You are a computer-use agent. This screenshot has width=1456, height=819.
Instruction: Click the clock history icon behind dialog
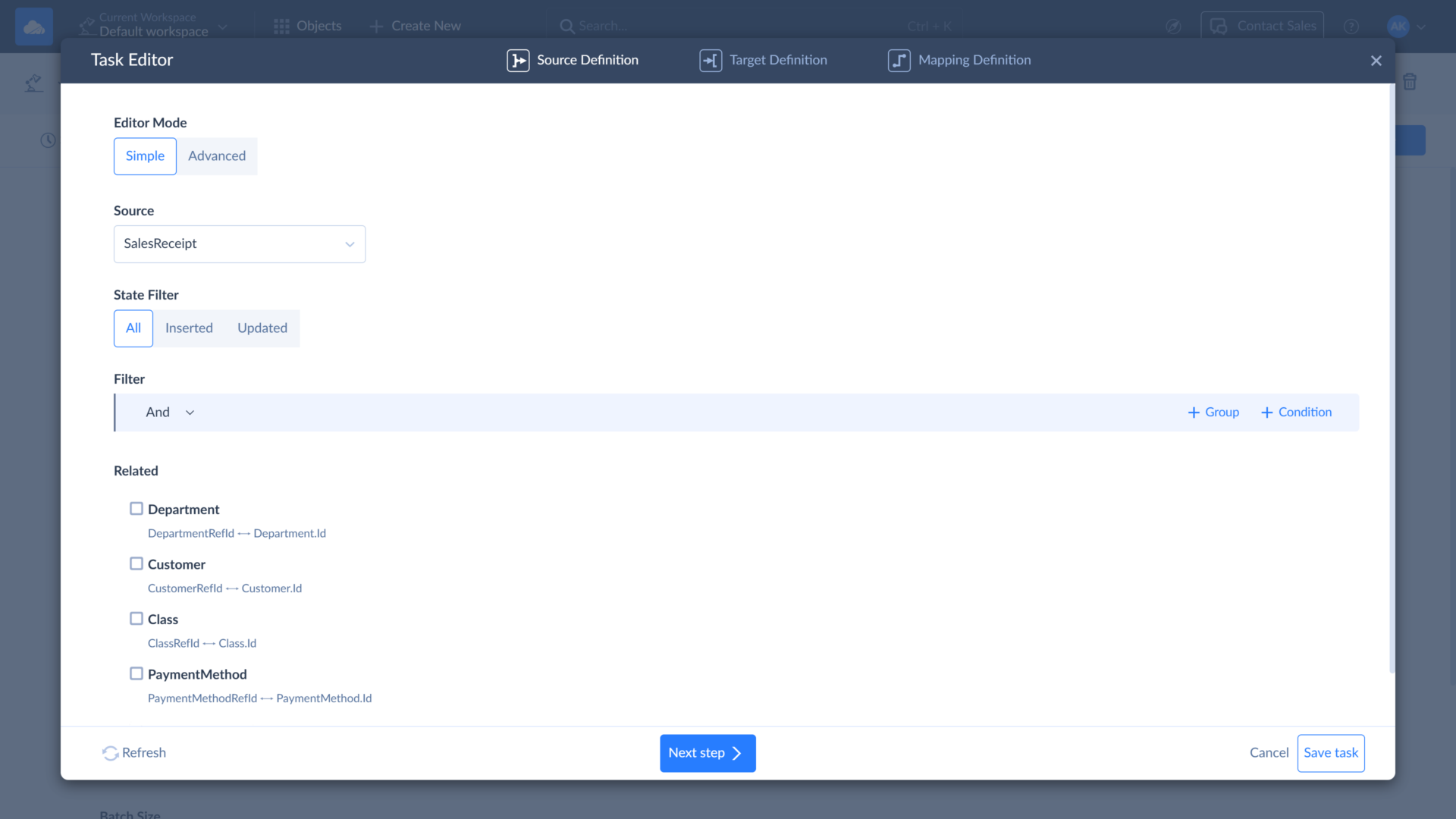tap(48, 140)
